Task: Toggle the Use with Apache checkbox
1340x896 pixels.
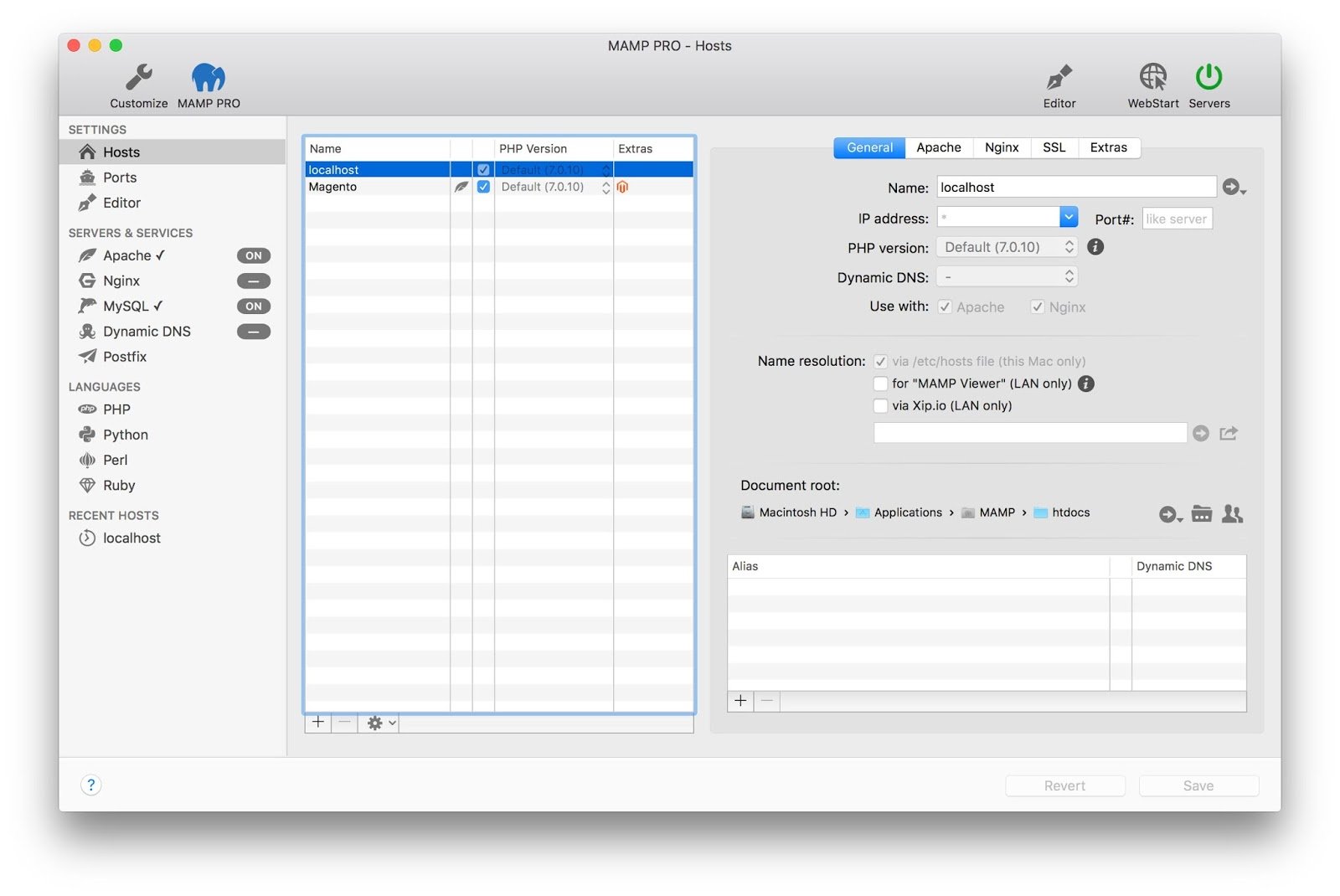Action: click(945, 306)
